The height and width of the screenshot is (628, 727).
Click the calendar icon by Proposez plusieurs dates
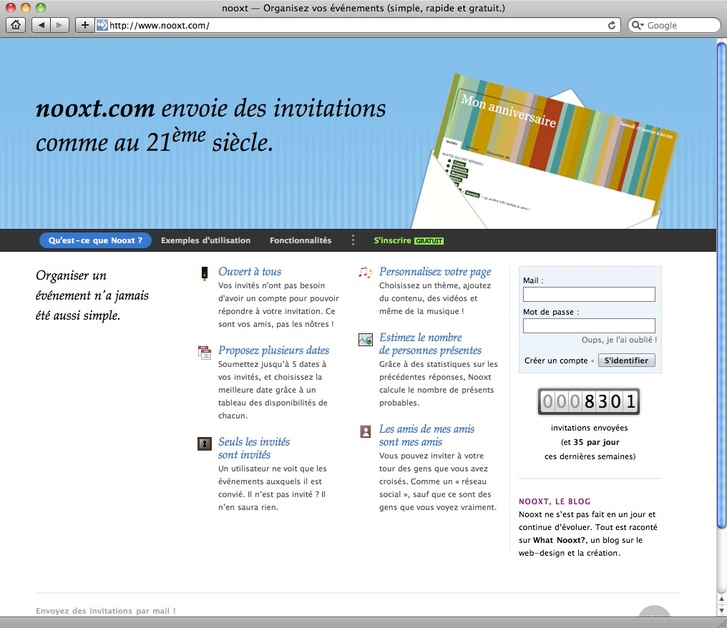(x=204, y=352)
